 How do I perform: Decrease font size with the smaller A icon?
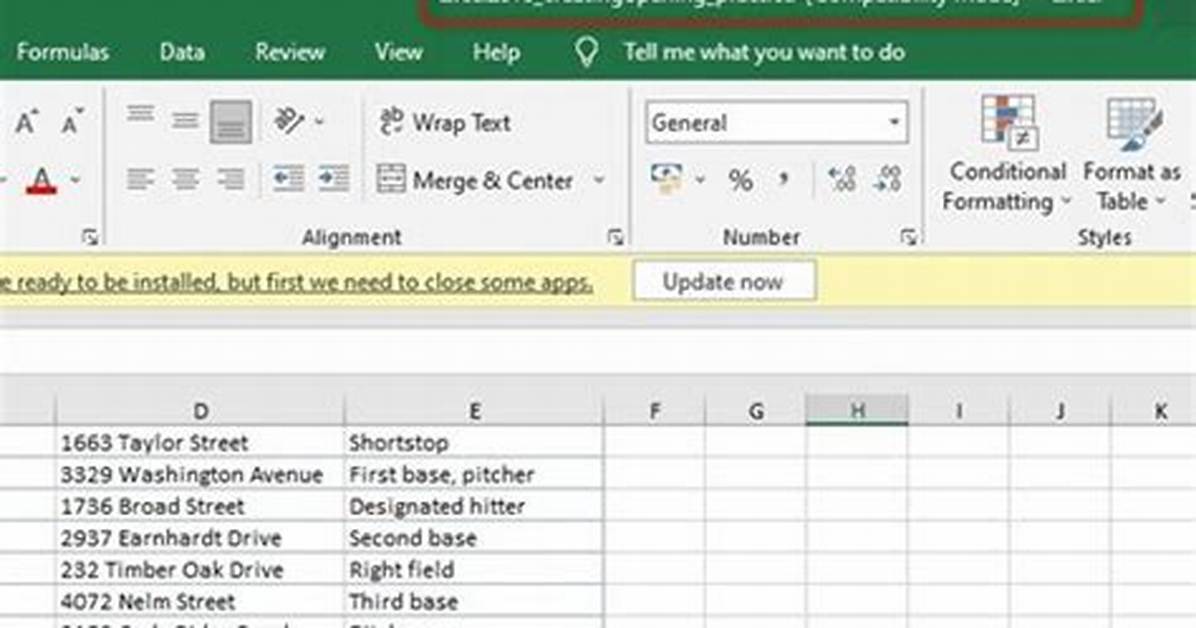pyautogui.click(x=72, y=122)
